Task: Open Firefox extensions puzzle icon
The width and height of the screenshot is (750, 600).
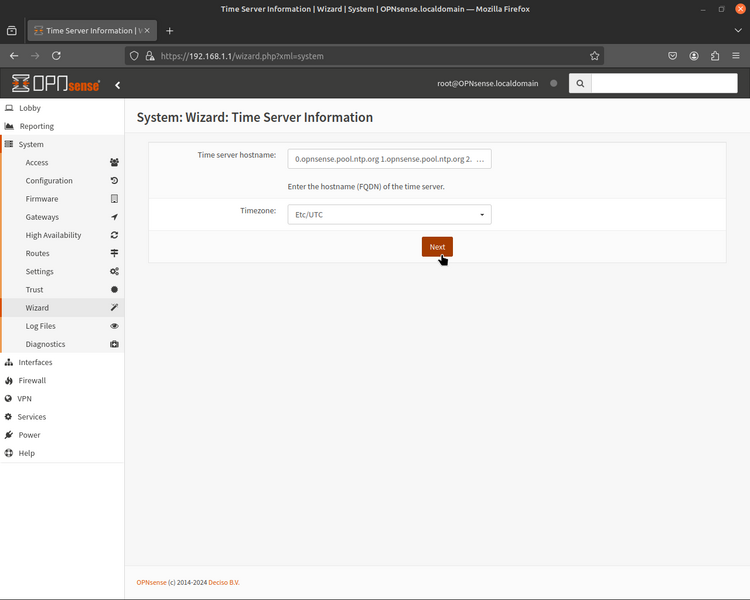Action: [715, 56]
